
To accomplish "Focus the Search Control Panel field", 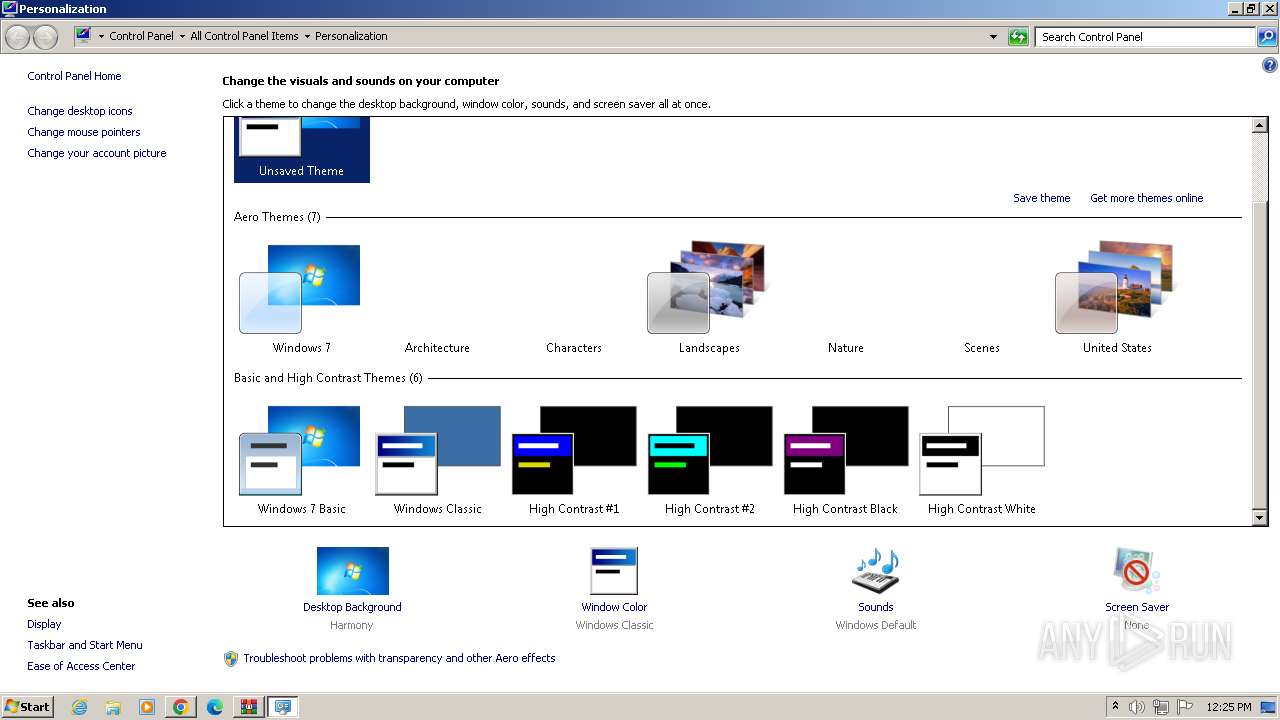I will (1146, 37).
